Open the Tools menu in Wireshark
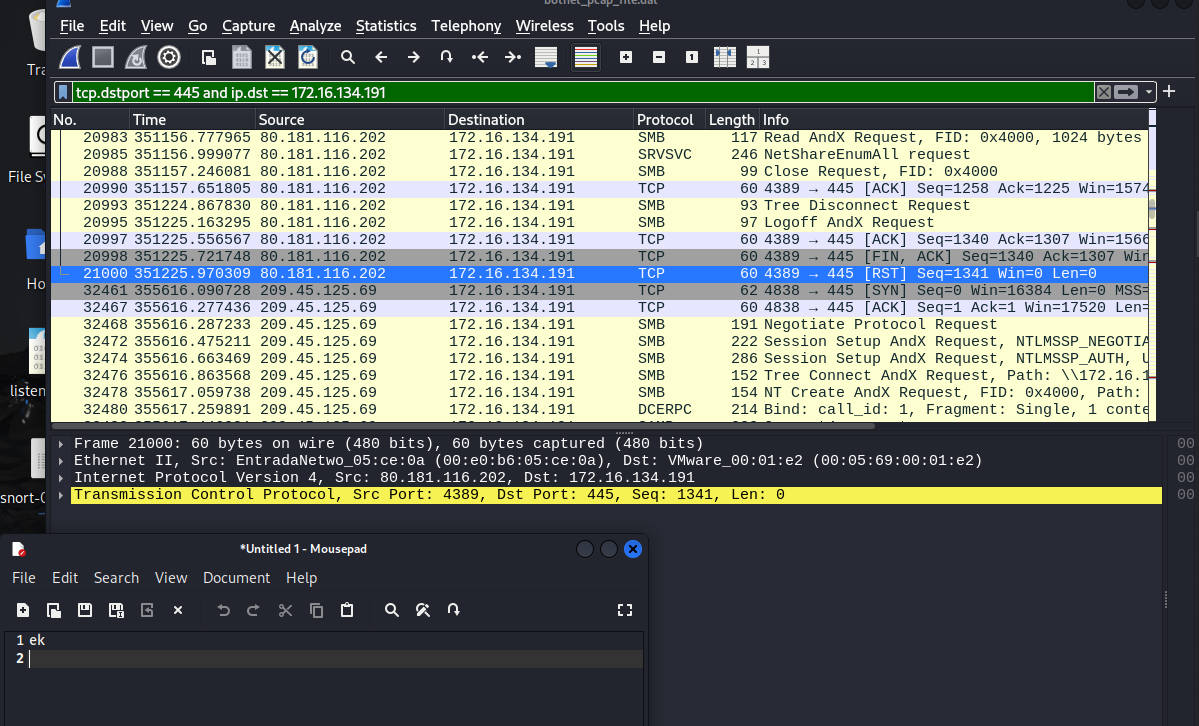1199x726 pixels. point(606,26)
